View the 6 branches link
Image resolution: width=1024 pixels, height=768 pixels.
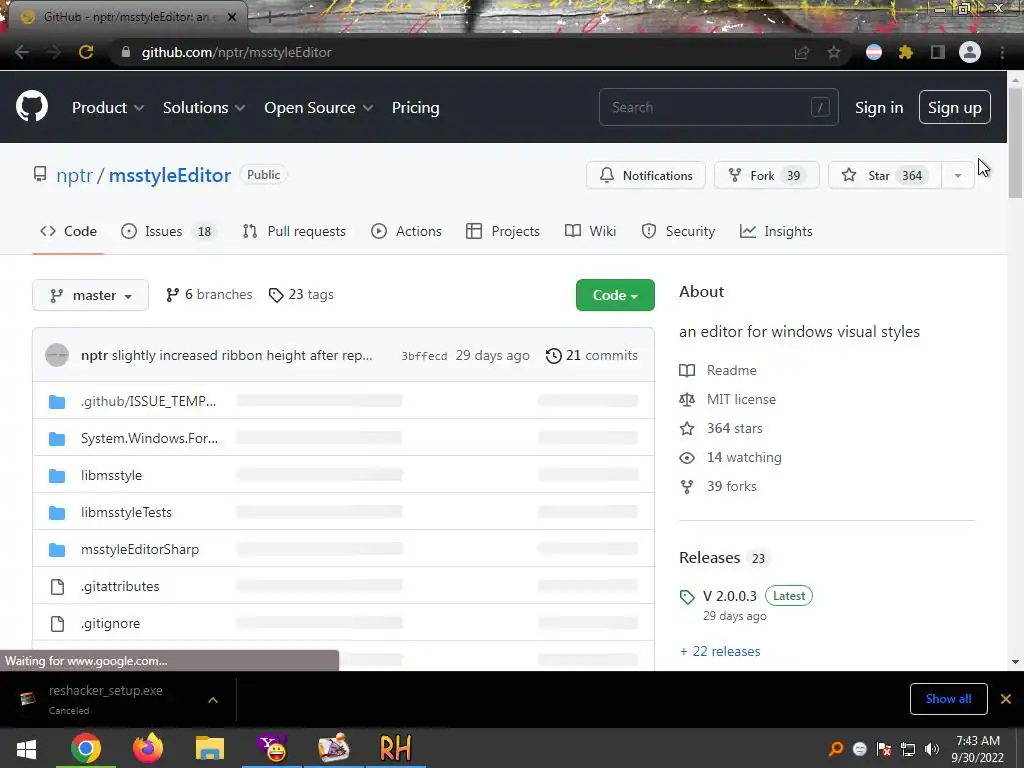[x=209, y=295]
